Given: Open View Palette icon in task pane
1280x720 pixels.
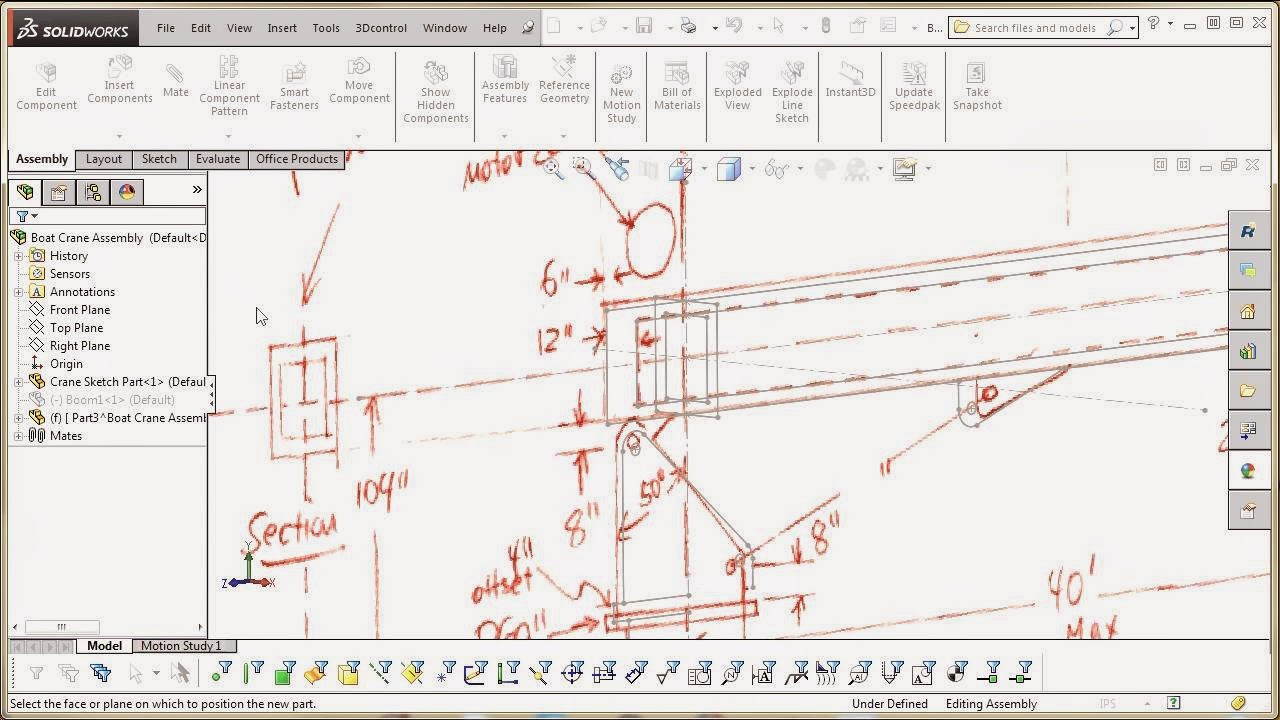Looking at the screenshot, I should click(x=1248, y=431).
